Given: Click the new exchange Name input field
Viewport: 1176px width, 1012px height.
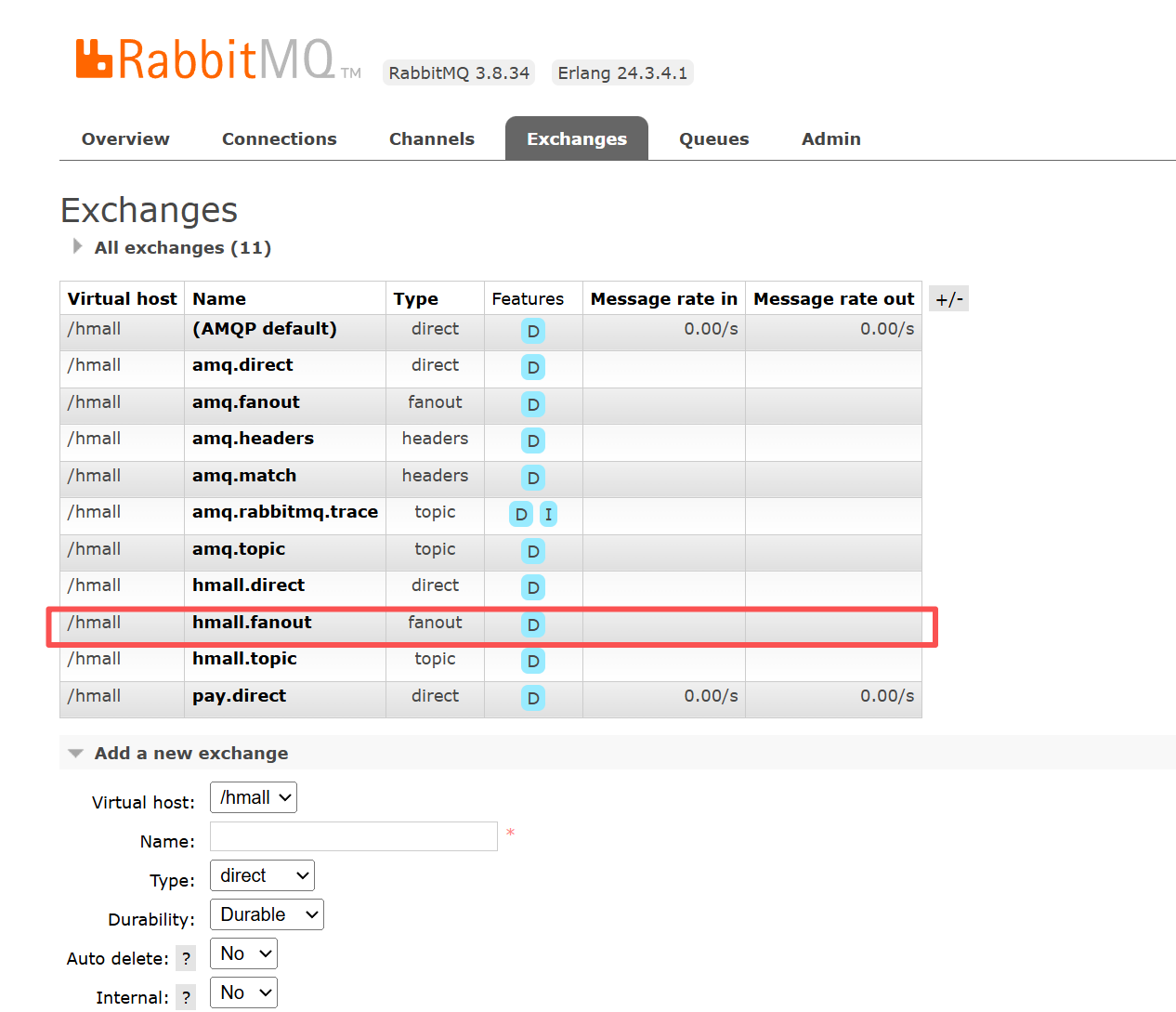Looking at the screenshot, I should (x=354, y=836).
